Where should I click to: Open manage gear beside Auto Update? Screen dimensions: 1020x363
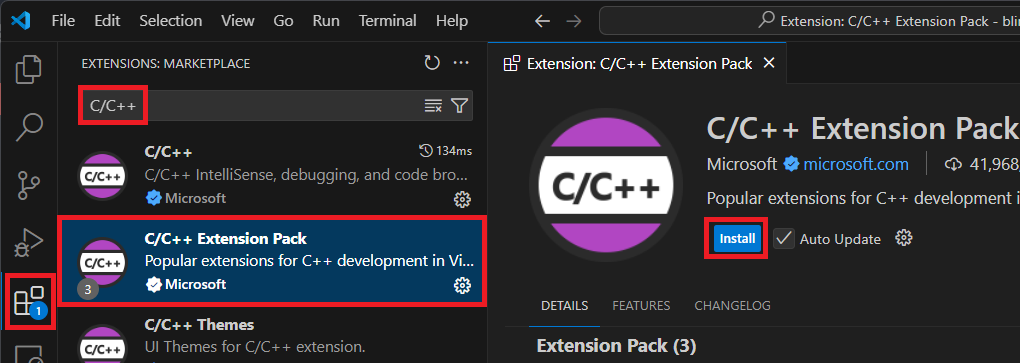click(904, 238)
